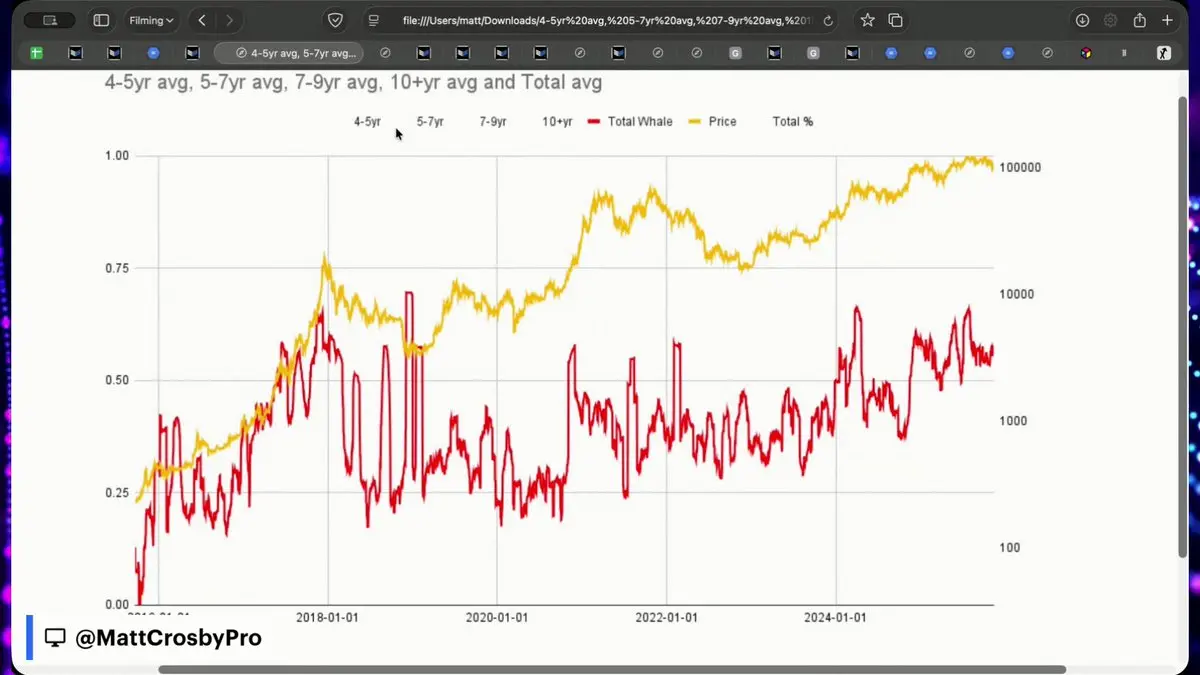Image resolution: width=1200 pixels, height=675 pixels.
Task: Click the gear extension icon in toolbar
Action: point(1110,20)
